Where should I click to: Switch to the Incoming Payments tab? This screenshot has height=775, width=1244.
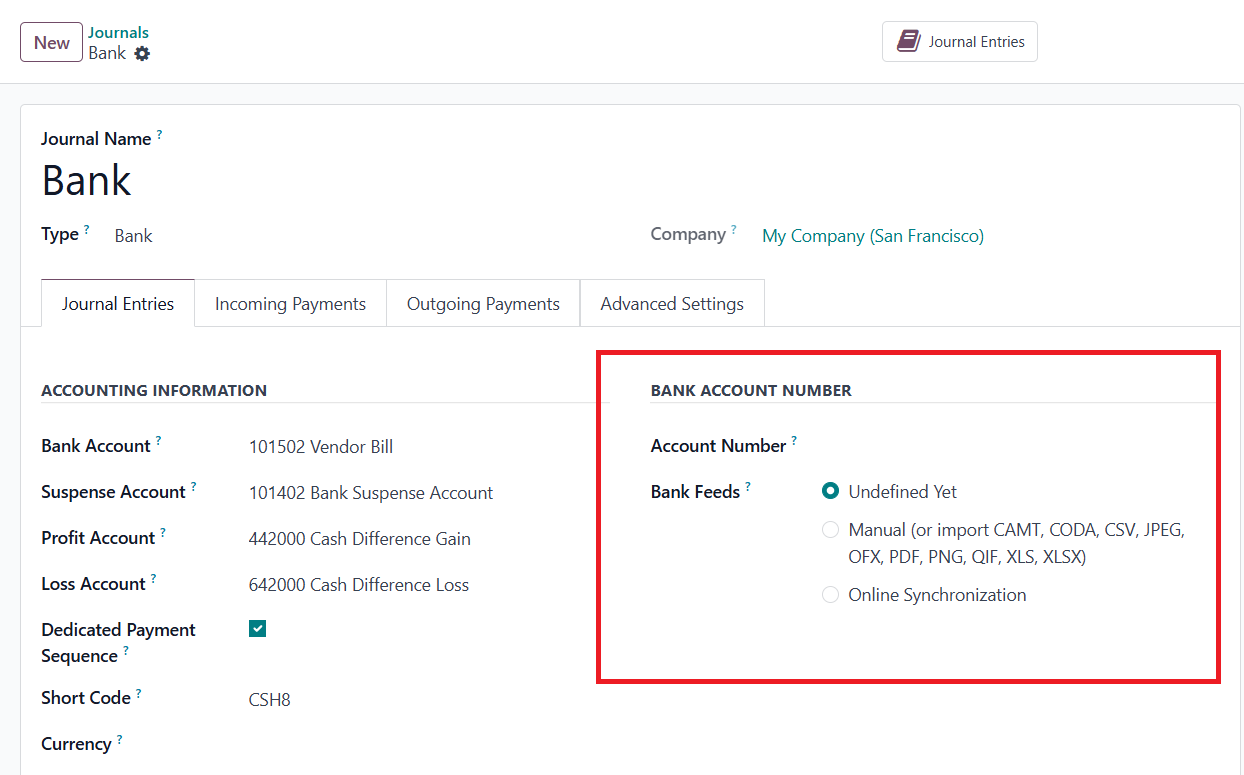[x=290, y=304]
